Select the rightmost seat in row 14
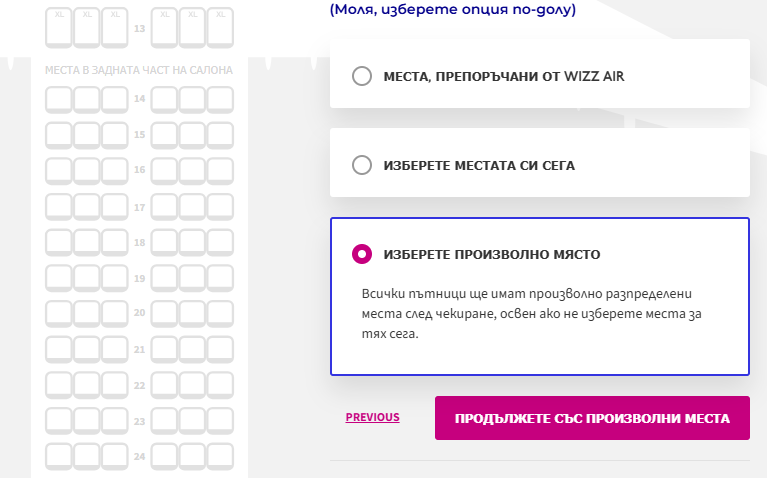The width and height of the screenshot is (767, 478). pos(220,99)
